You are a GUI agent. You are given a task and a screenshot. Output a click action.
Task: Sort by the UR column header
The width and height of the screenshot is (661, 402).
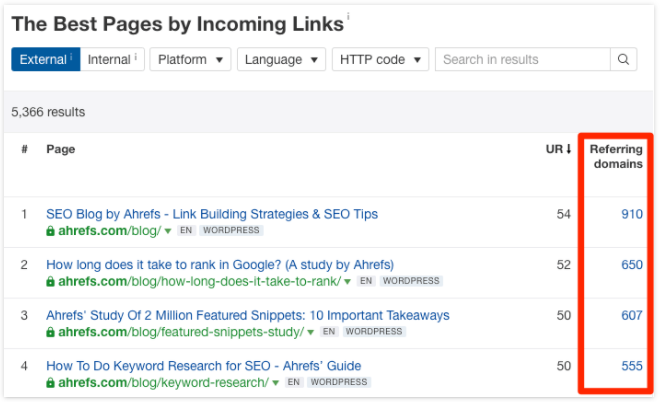click(558, 149)
